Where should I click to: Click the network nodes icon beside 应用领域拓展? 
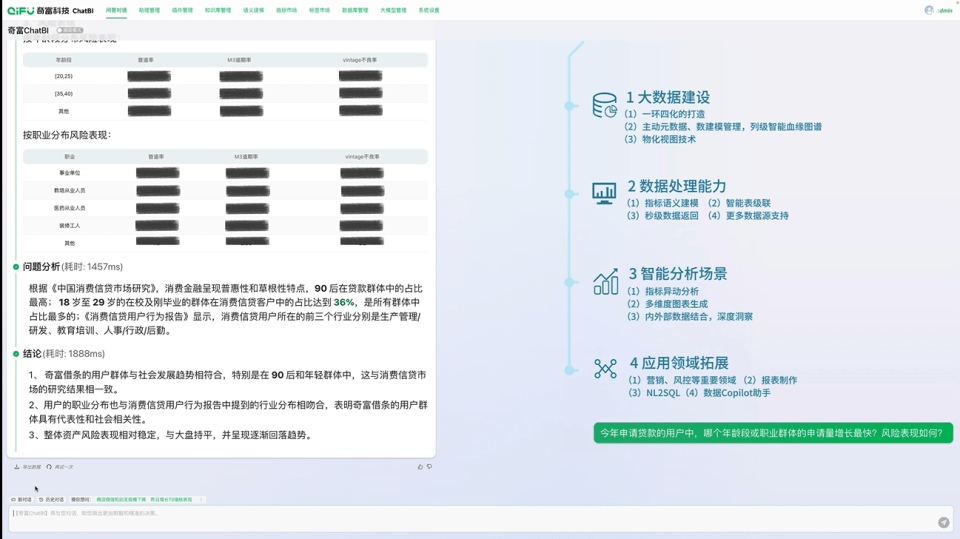point(606,368)
